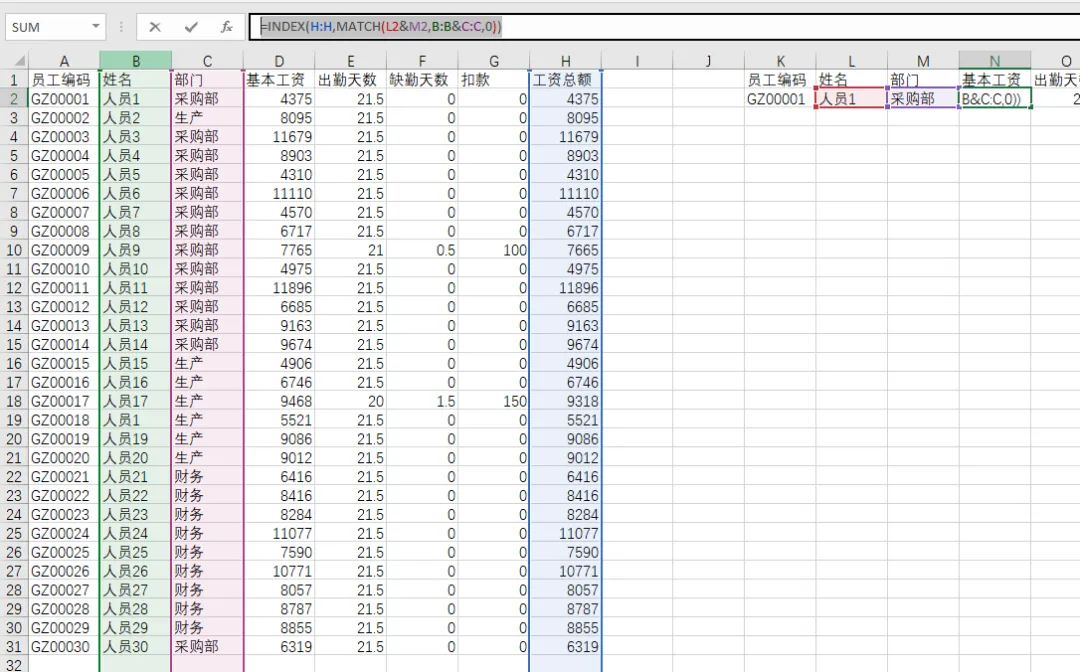Confirm the formula with the checkmark icon
This screenshot has width=1080, height=672.
[x=191, y=27]
